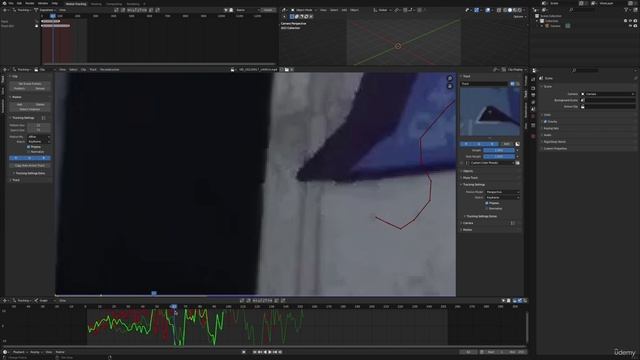Click pan gizmo icon in clip view

450,86
